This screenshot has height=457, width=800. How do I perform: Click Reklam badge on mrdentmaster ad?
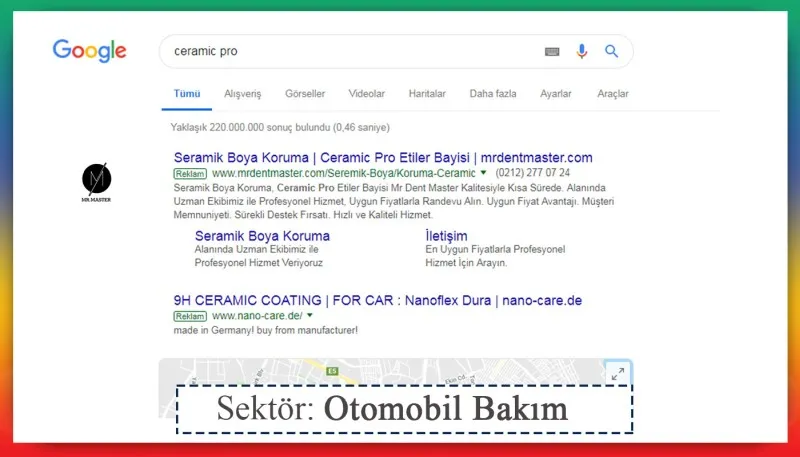click(x=190, y=173)
